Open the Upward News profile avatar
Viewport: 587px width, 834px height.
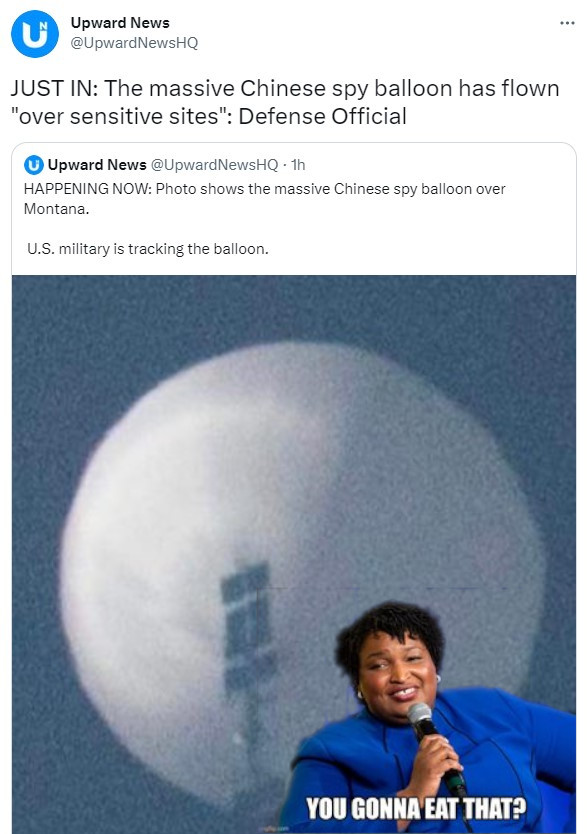(x=35, y=34)
